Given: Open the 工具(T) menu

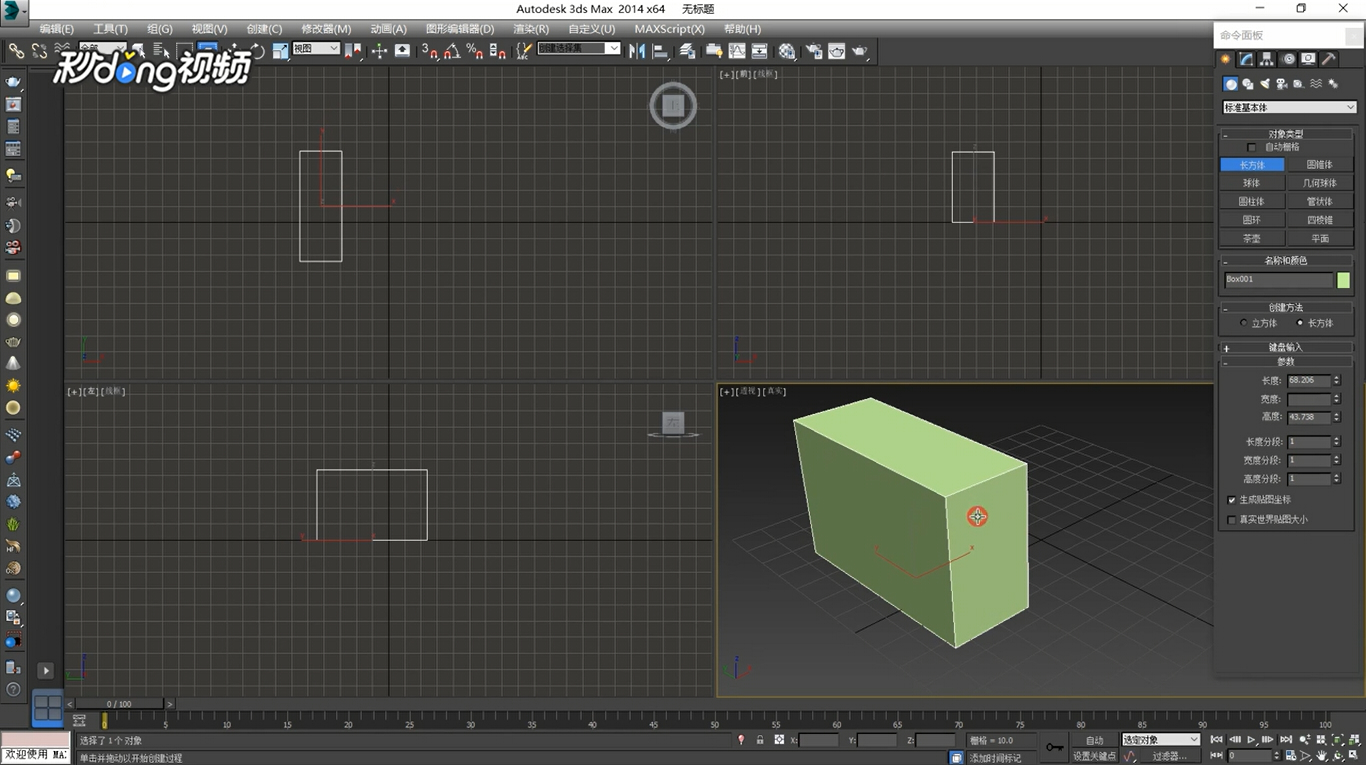Looking at the screenshot, I should coord(110,29).
